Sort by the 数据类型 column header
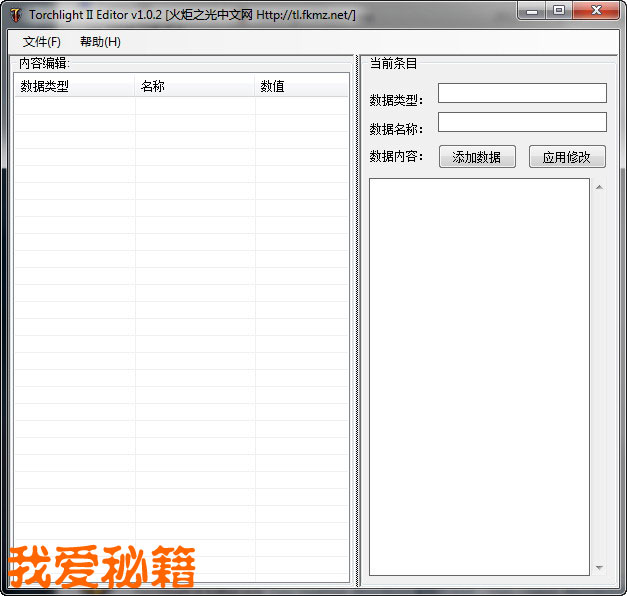The width and height of the screenshot is (627, 596). pyautogui.click(x=74, y=86)
